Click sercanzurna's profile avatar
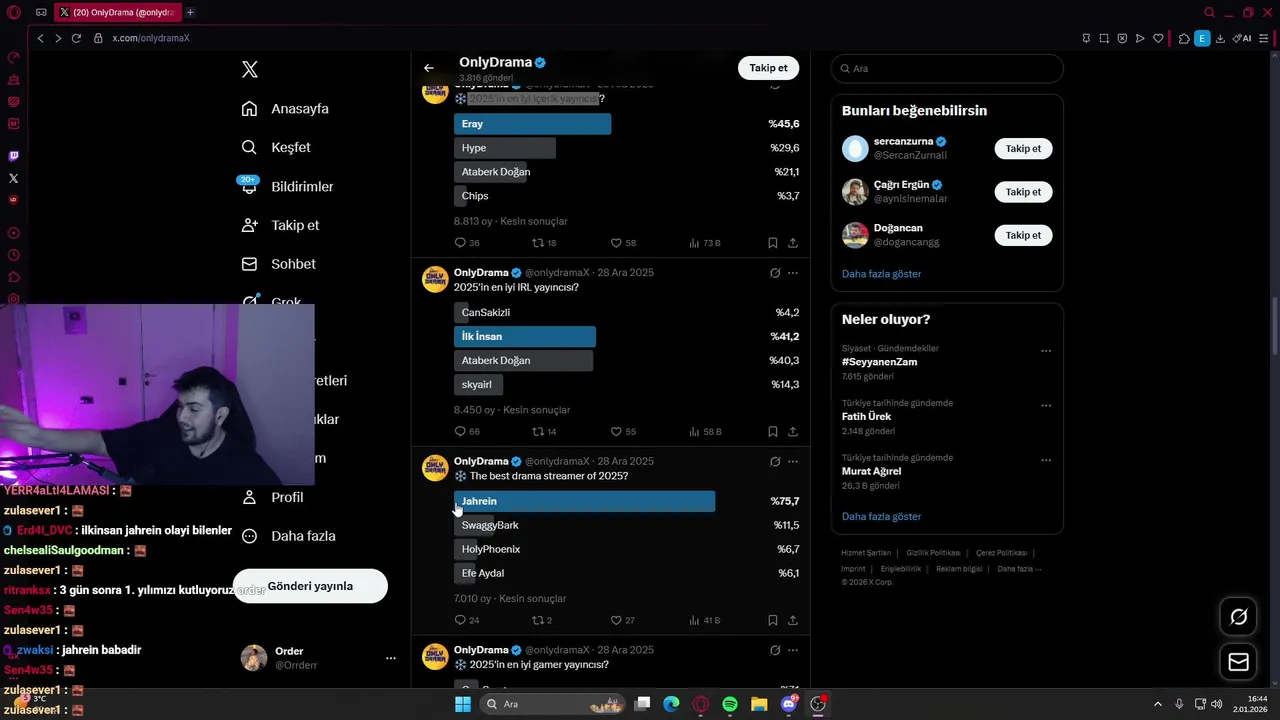The height and width of the screenshot is (720, 1280). 855,149
